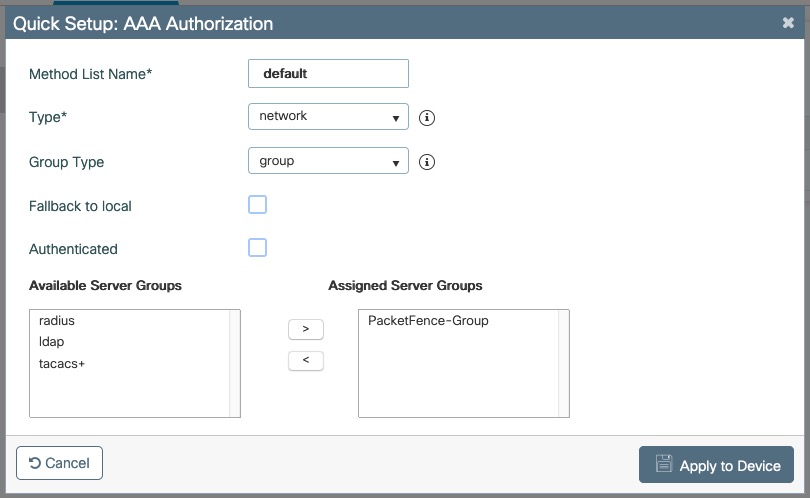Click the Assigned Server Groups list scrollbar
810x498 pixels.
tap(564, 362)
